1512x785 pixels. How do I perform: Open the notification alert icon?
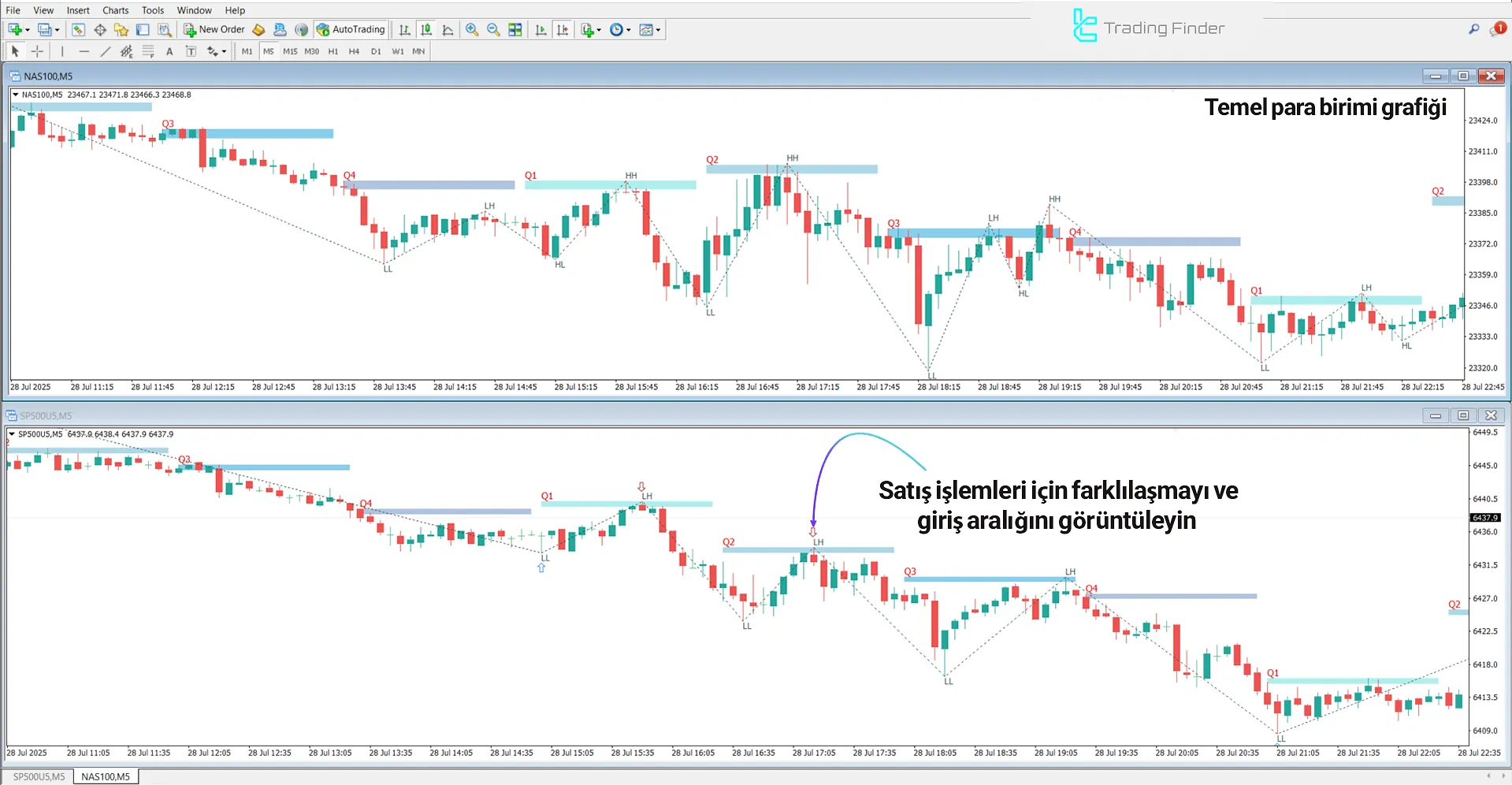point(1497,29)
